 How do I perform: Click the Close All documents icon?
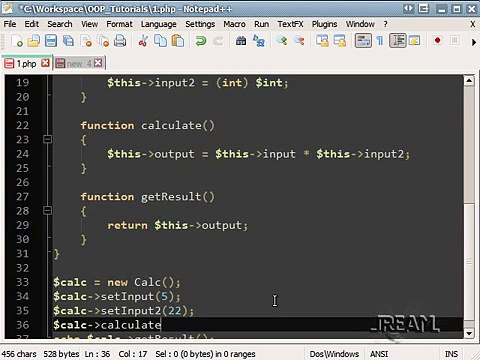(103, 41)
